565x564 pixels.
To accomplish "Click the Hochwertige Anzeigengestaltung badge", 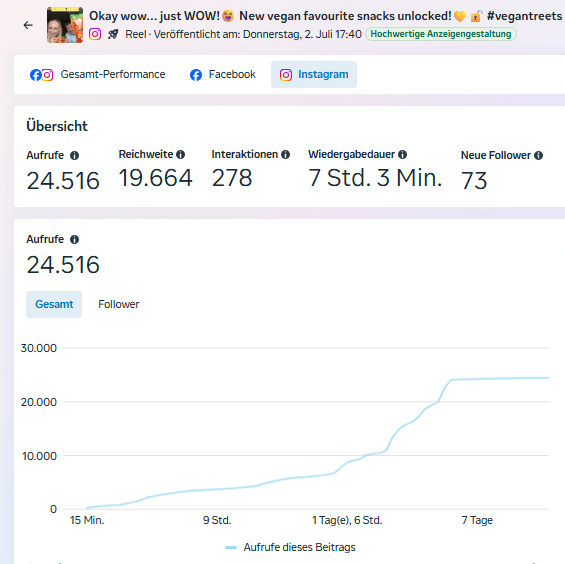I will coord(441,34).
